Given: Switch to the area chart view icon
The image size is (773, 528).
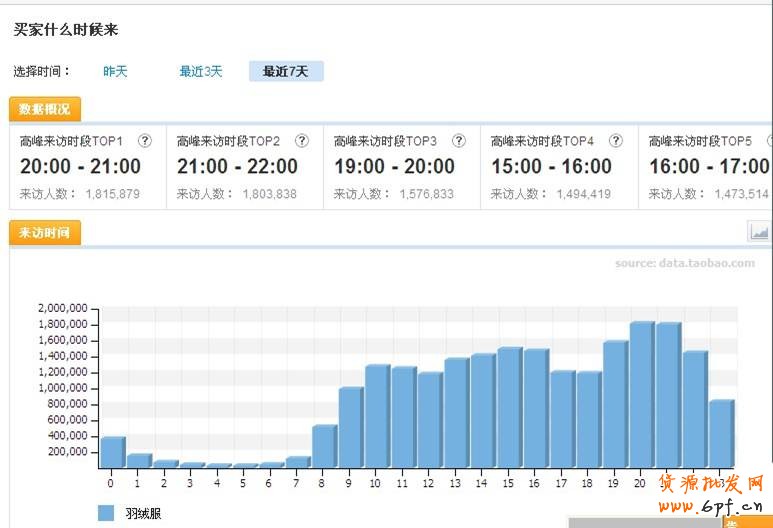Looking at the screenshot, I should (759, 232).
